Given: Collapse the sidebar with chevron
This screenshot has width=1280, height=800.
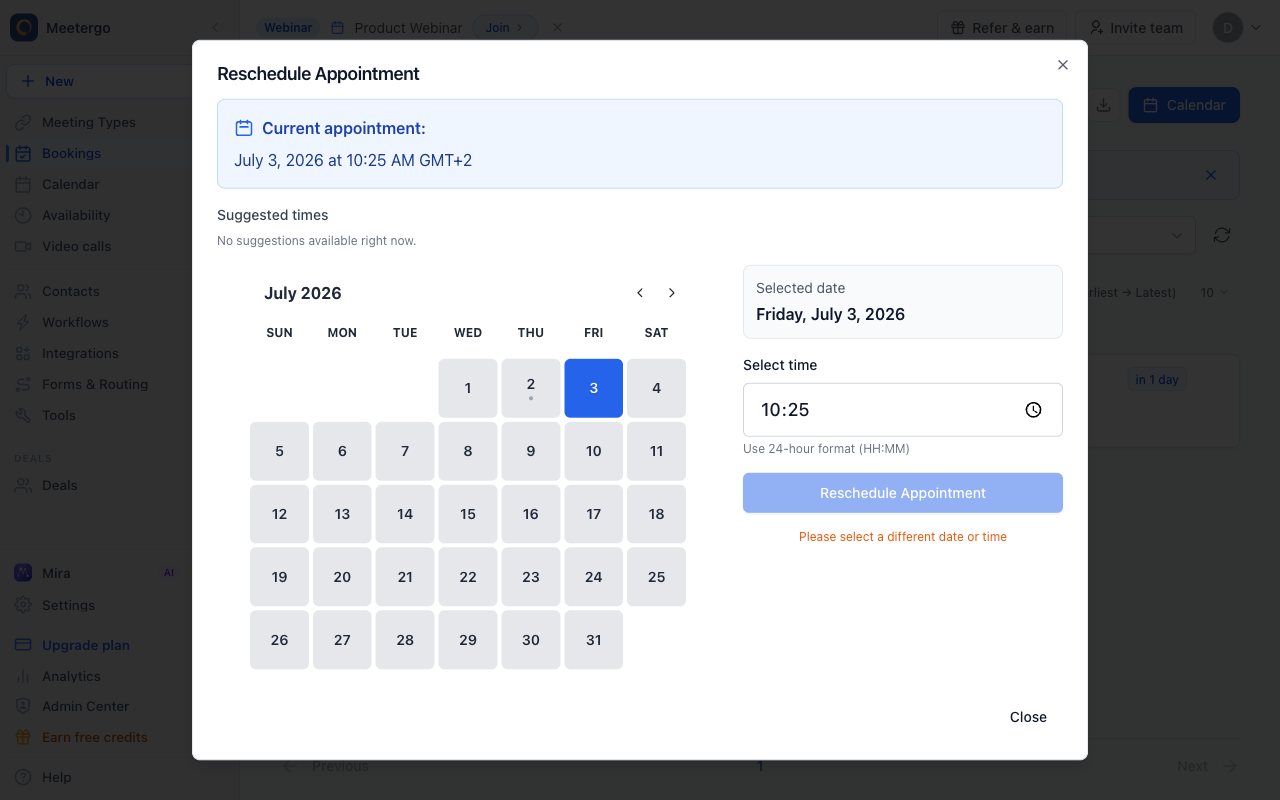Looking at the screenshot, I should 215,28.
